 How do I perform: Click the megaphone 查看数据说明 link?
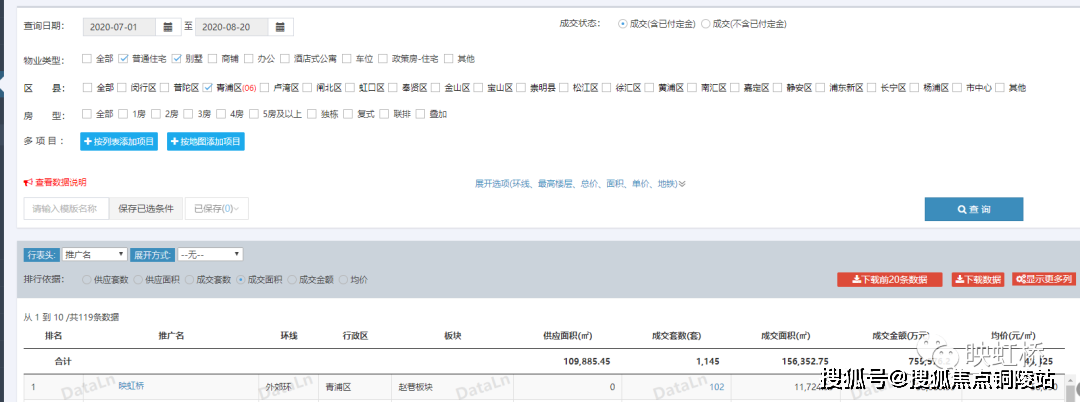(x=55, y=182)
